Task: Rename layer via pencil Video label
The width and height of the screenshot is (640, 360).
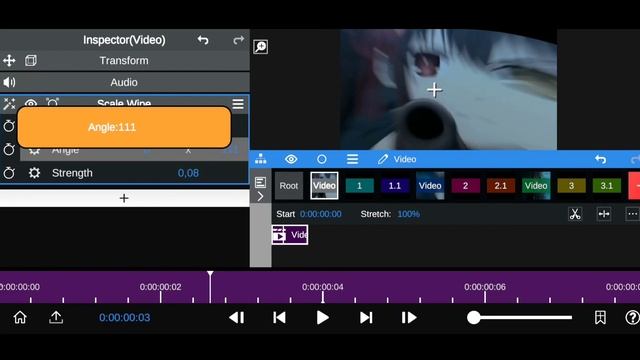Action: coord(397,159)
